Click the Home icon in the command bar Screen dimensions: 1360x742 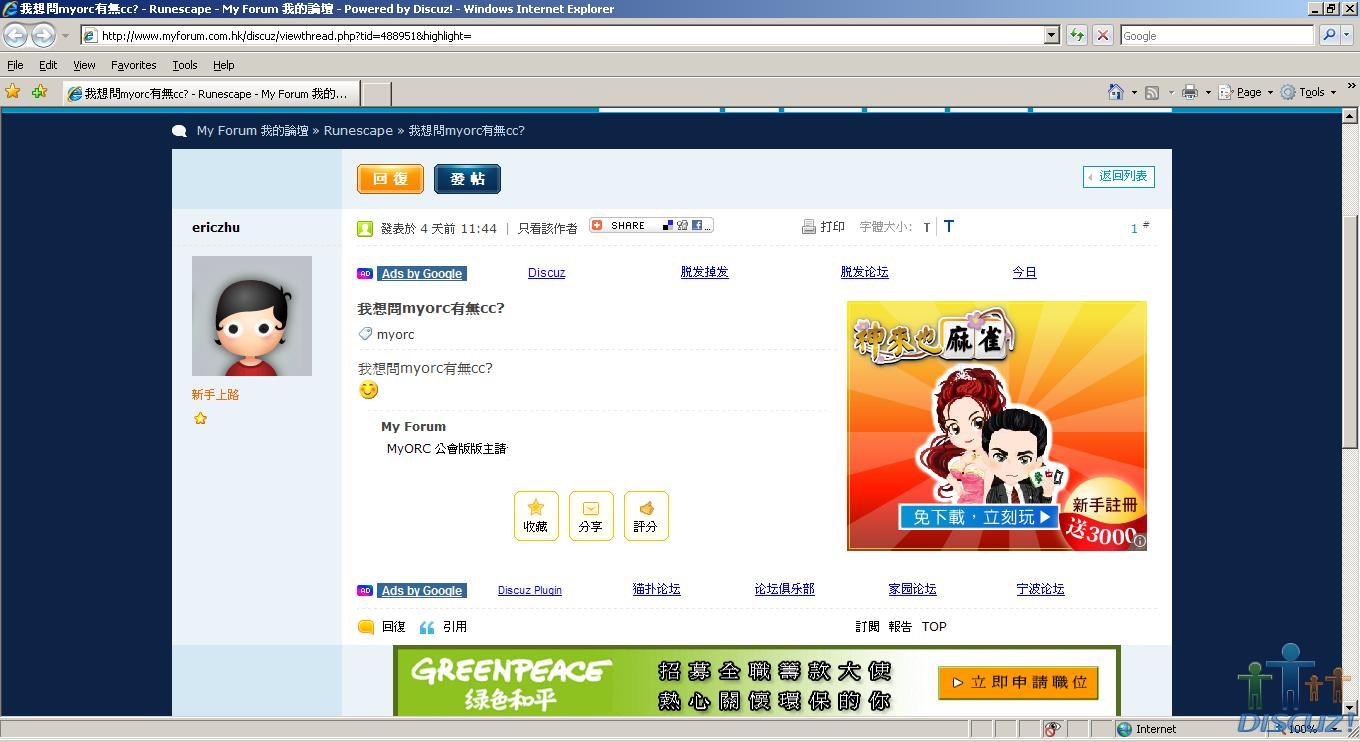point(1116,92)
